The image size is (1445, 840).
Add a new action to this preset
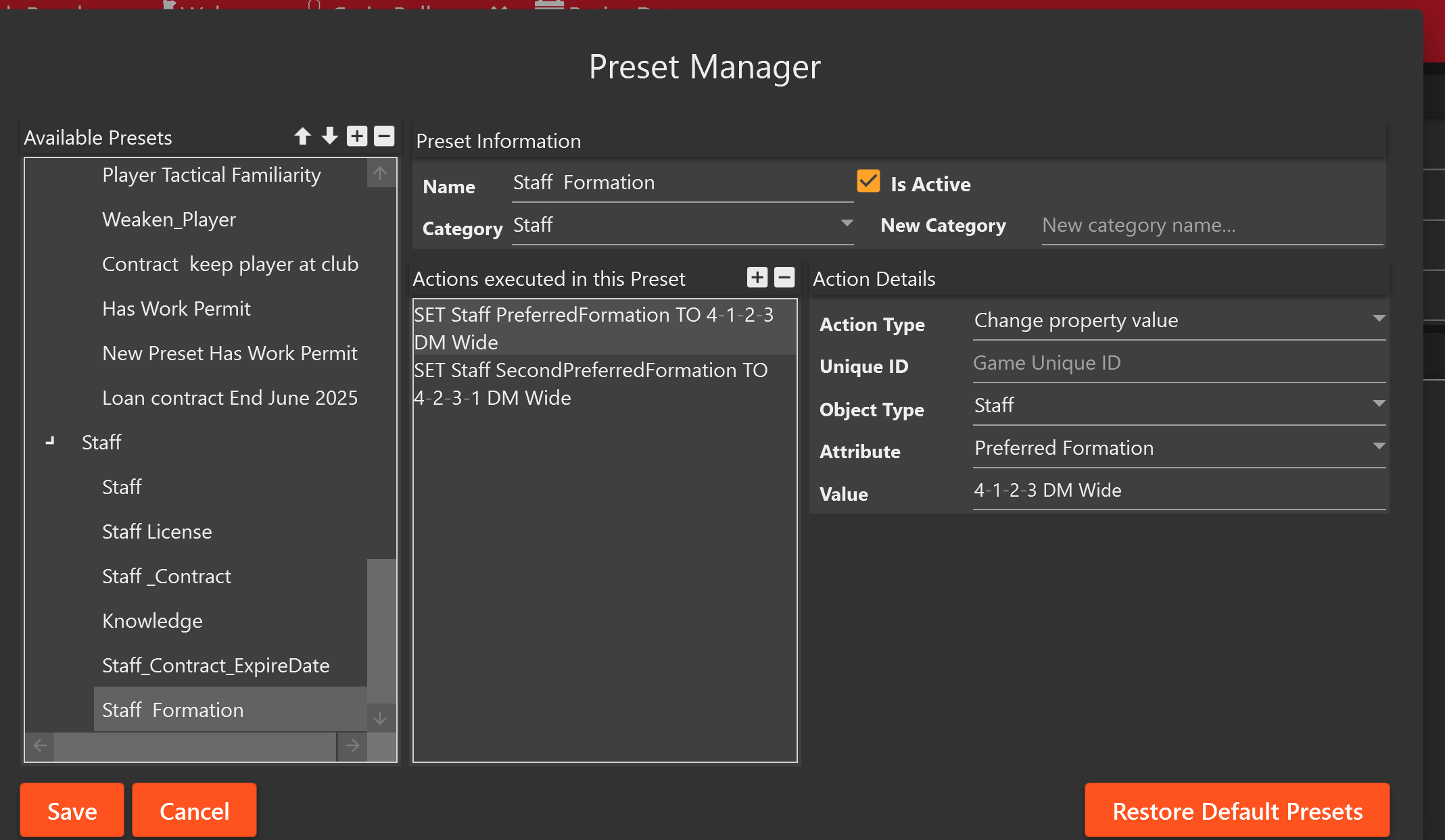click(x=757, y=277)
